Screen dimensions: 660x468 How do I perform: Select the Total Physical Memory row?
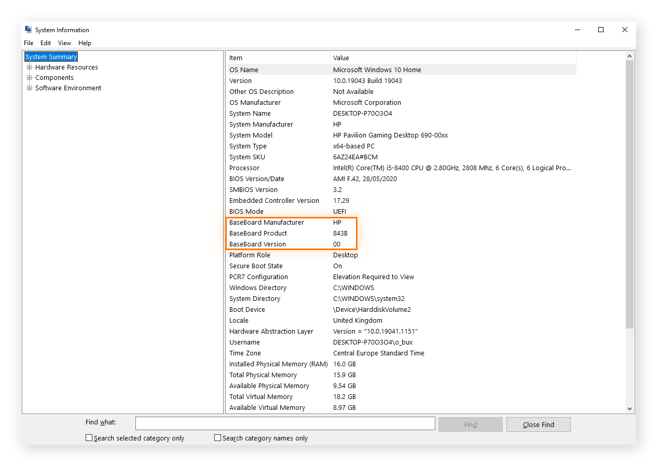point(402,375)
